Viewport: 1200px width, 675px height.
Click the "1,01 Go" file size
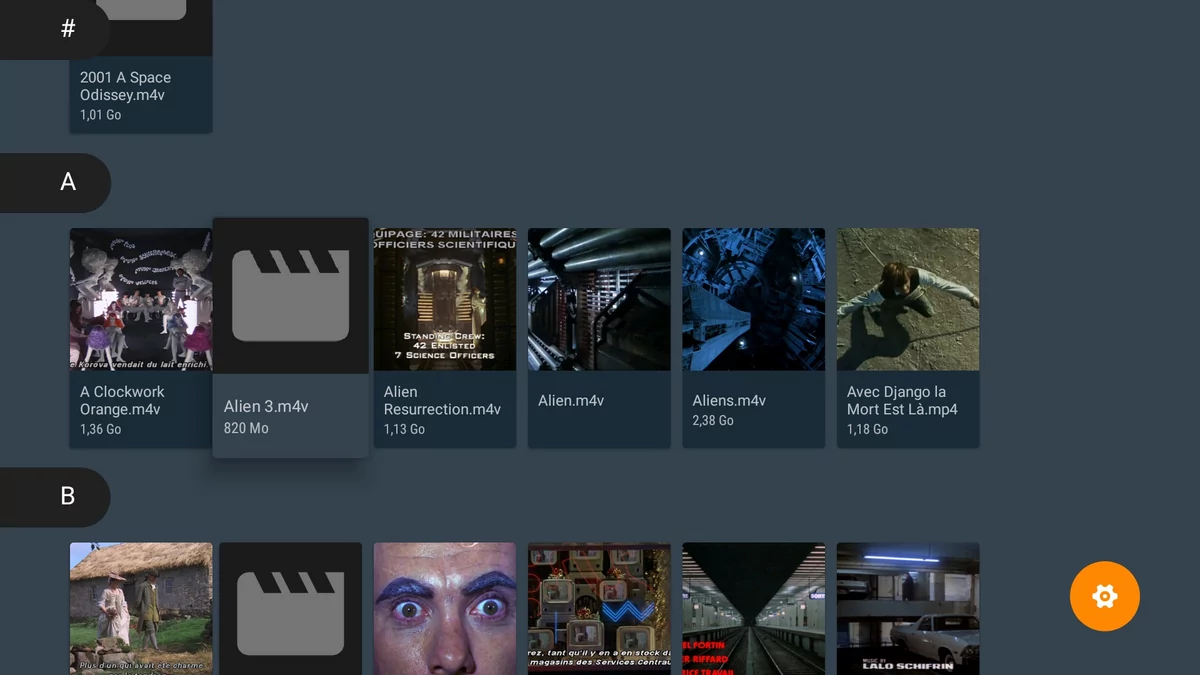(100, 115)
